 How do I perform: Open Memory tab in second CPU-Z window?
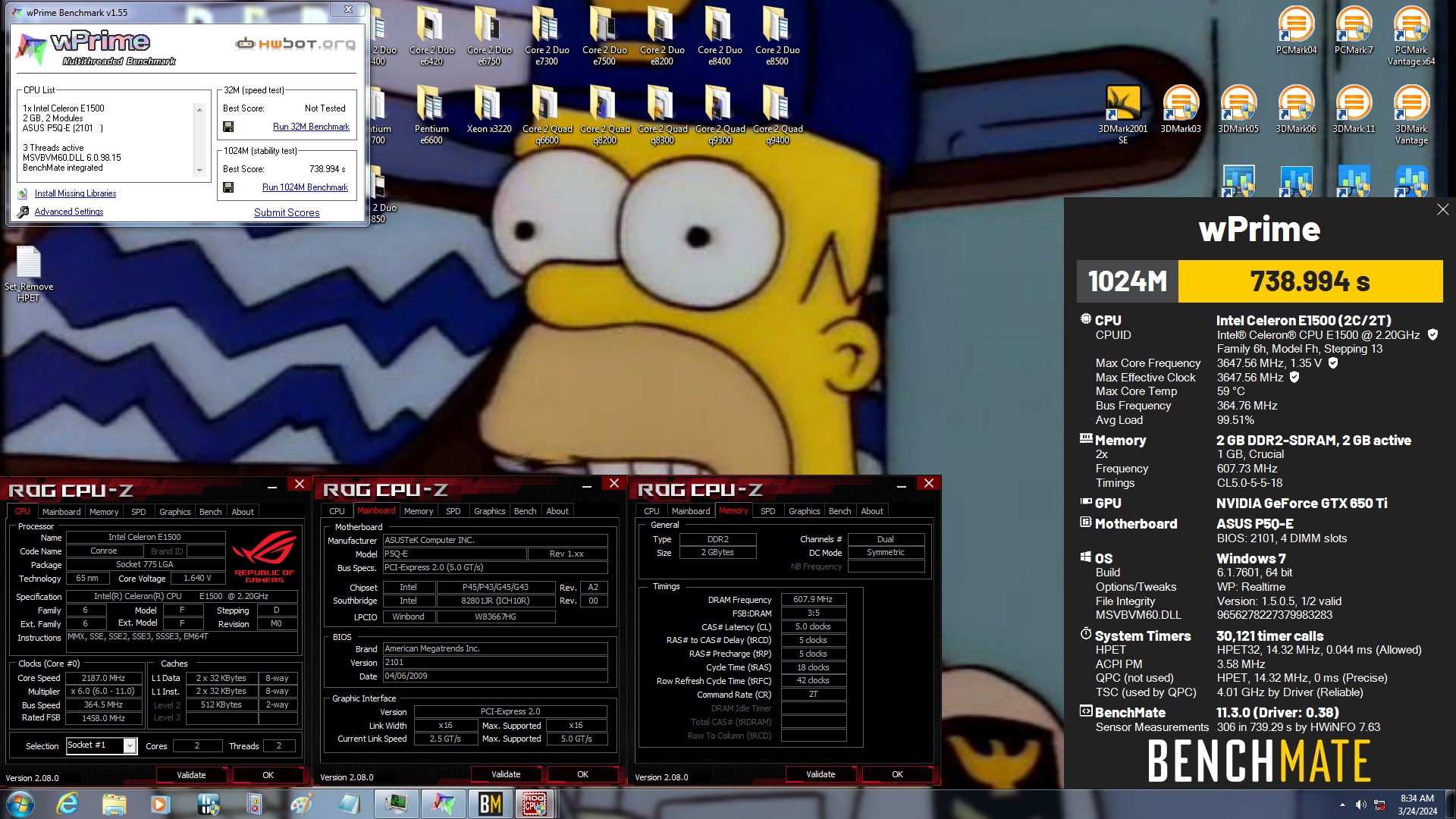419,511
